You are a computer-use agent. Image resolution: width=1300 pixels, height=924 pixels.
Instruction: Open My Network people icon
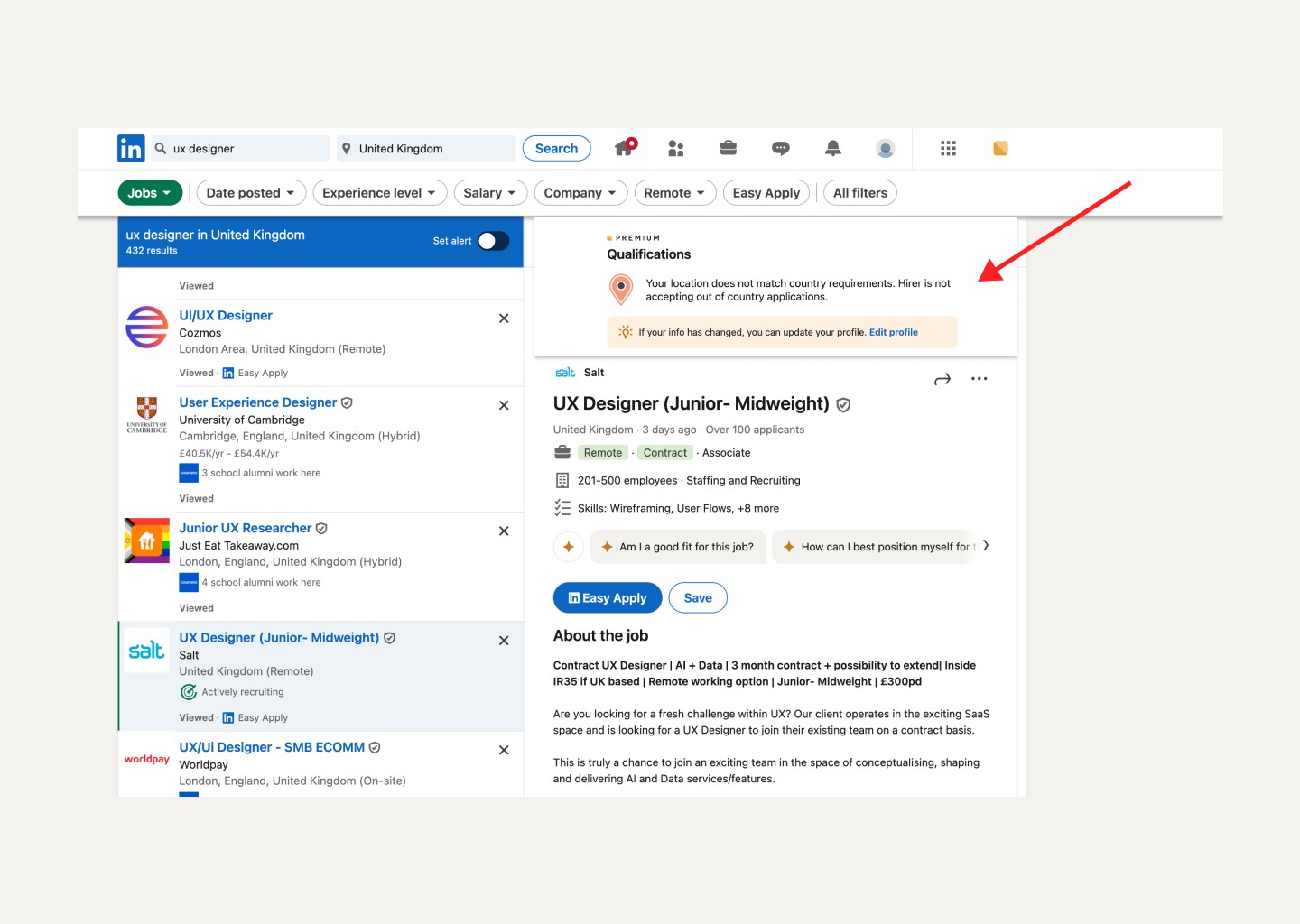click(676, 149)
